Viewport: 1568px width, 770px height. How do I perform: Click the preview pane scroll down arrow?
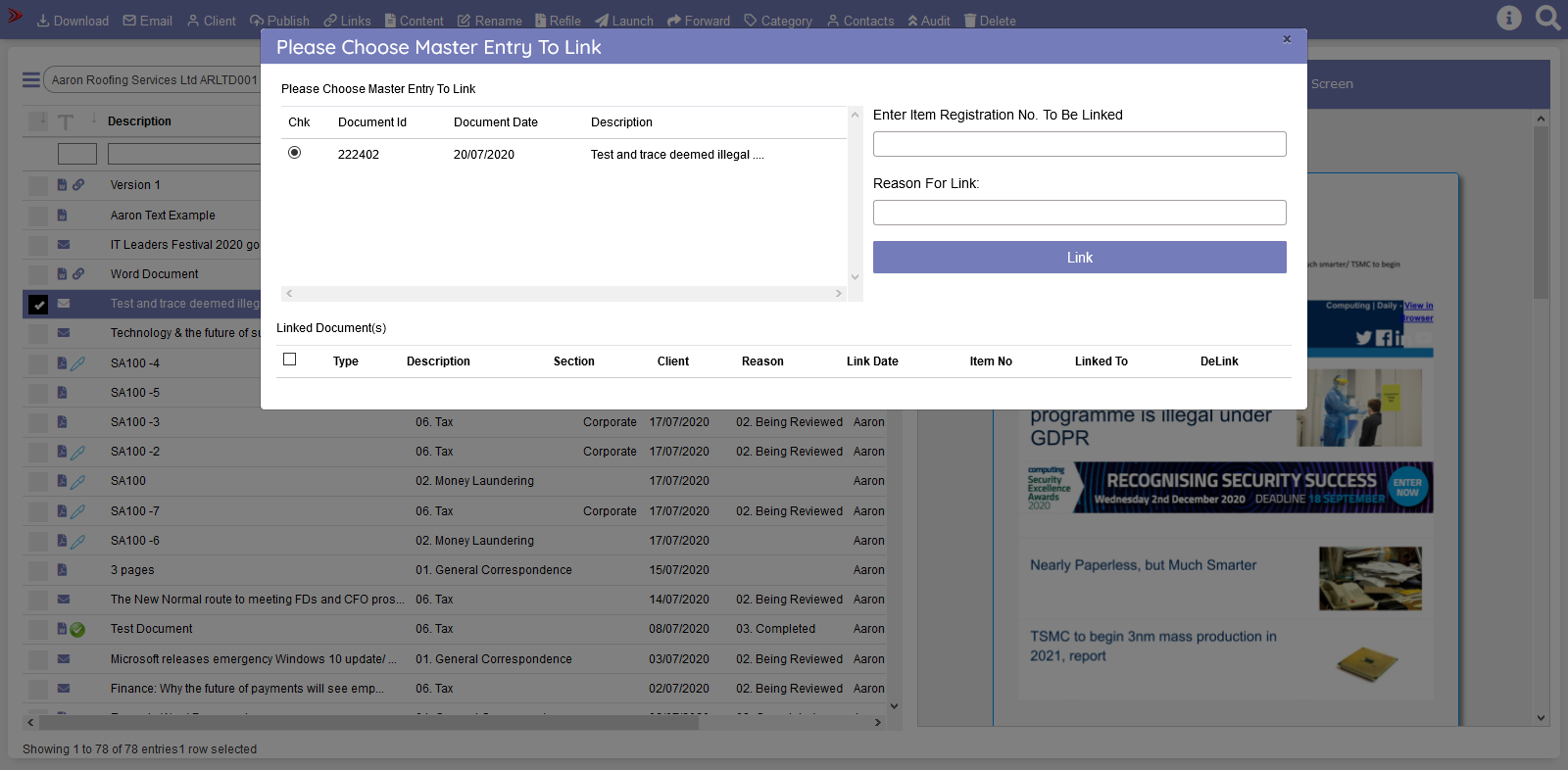click(1542, 718)
